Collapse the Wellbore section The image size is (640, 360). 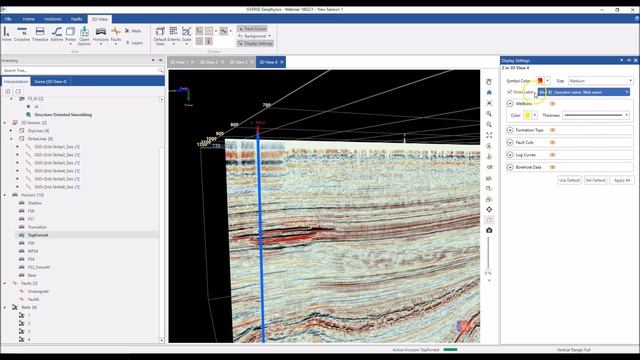click(510, 104)
